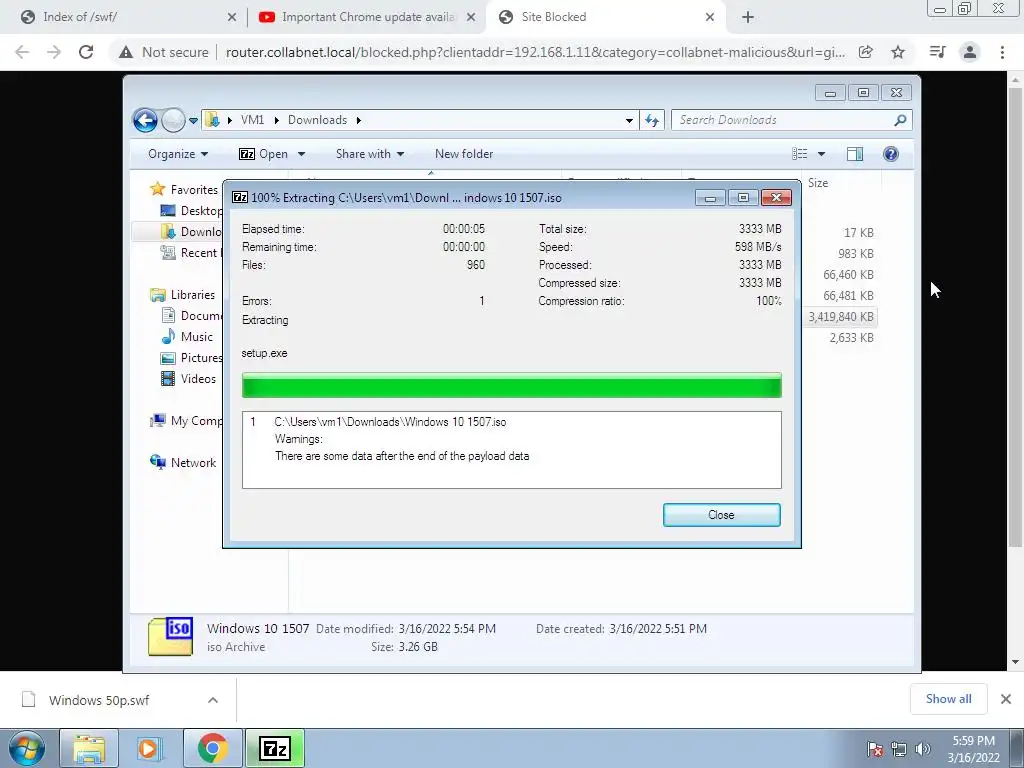The height and width of the screenshot is (768, 1024).
Task: Click Chrome's back arrow button
Action: click(x=22, y=52)
